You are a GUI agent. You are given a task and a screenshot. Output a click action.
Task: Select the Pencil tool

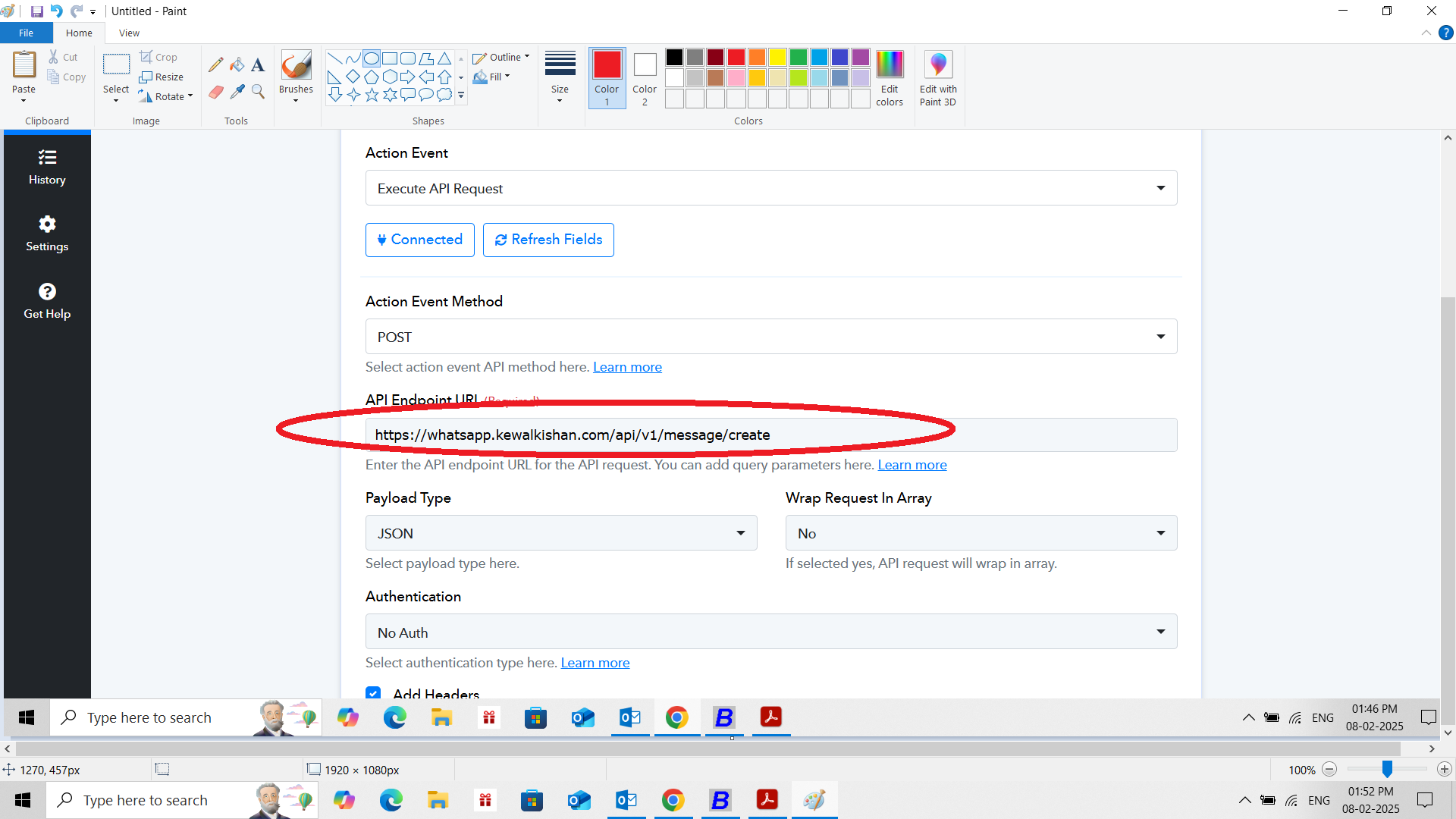pos(216,64)
